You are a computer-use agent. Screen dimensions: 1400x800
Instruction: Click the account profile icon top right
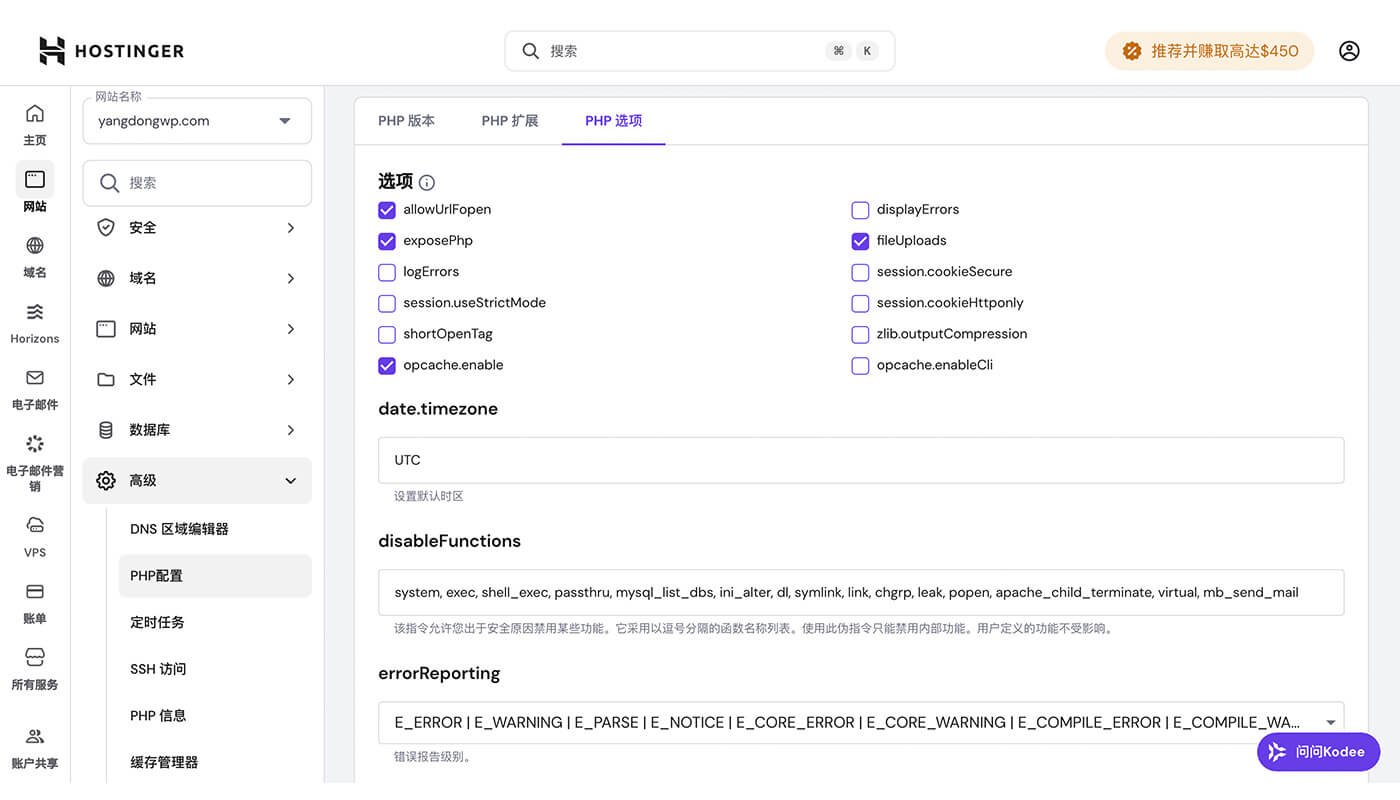point(1349,50)
